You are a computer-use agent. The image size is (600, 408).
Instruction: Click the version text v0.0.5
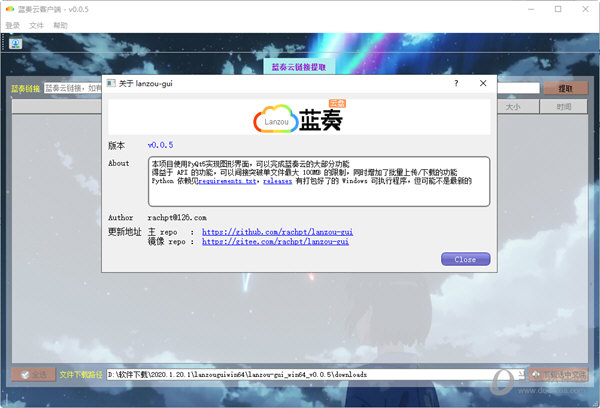click(160, 145)
